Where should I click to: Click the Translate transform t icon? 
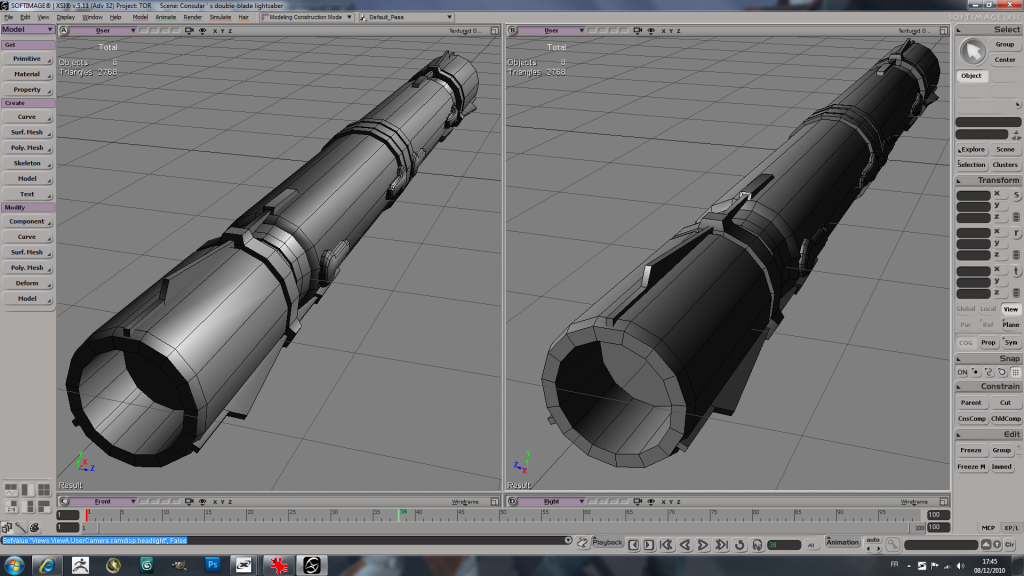[1016, 271]
